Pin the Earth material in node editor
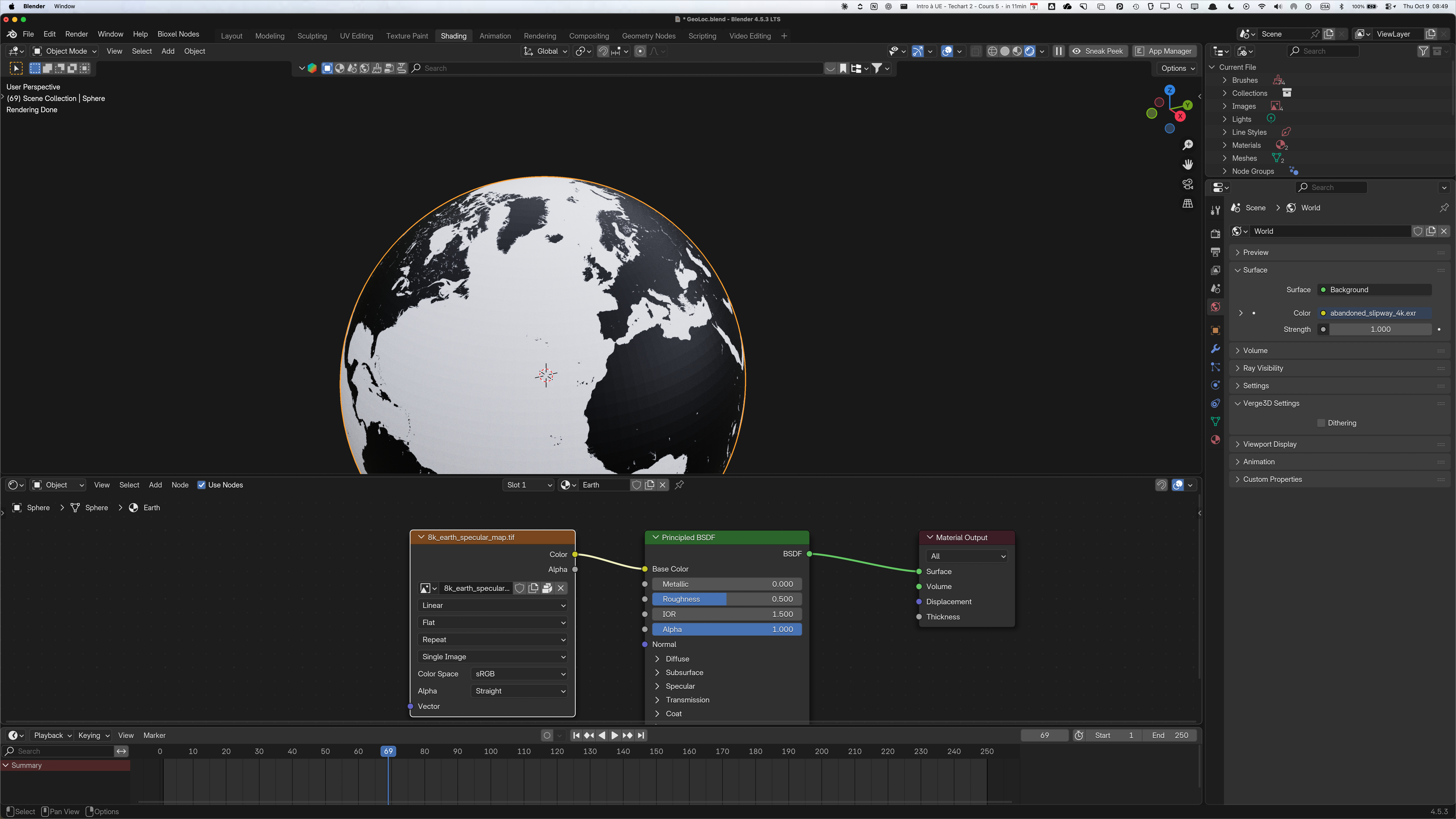1456x819 pixels. 679,485
